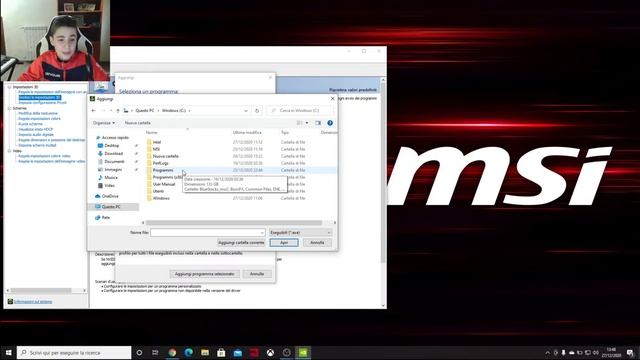Select Imposta audio digitale tree item
This screenshot has height=360, width=640.
[36, 134]
